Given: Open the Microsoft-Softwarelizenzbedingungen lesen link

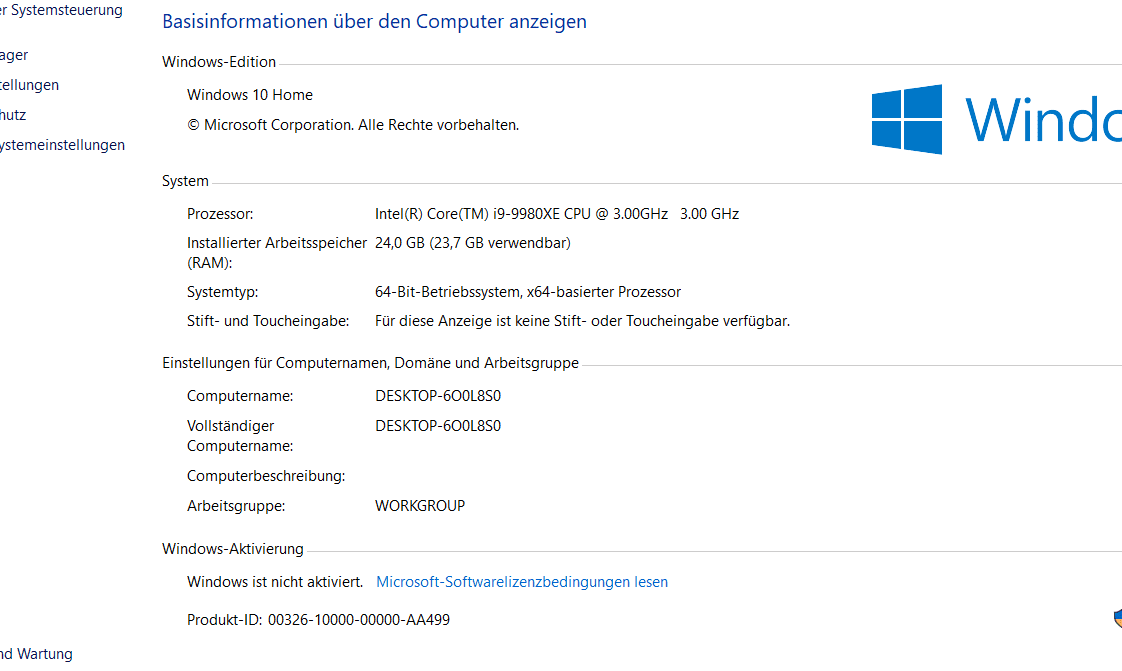Looking at the screenshot, I should click(x=522, y=582).
